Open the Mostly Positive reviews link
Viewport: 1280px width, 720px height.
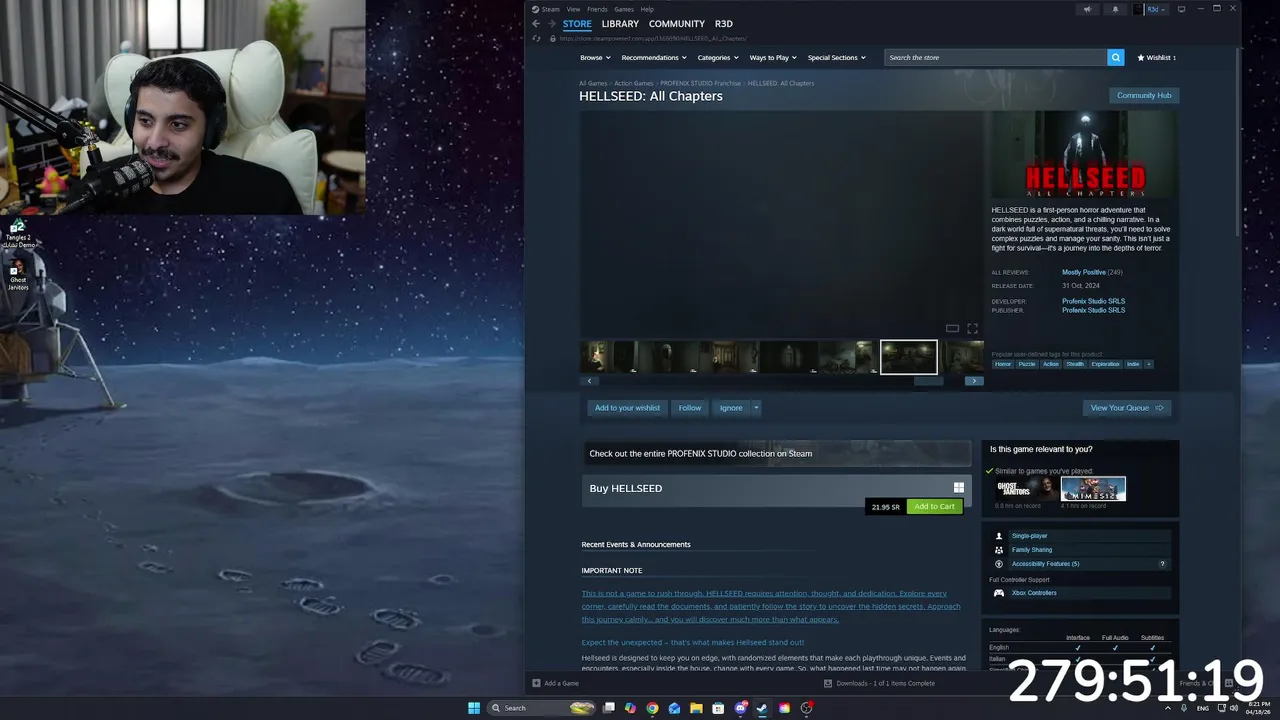[1084, 272]
